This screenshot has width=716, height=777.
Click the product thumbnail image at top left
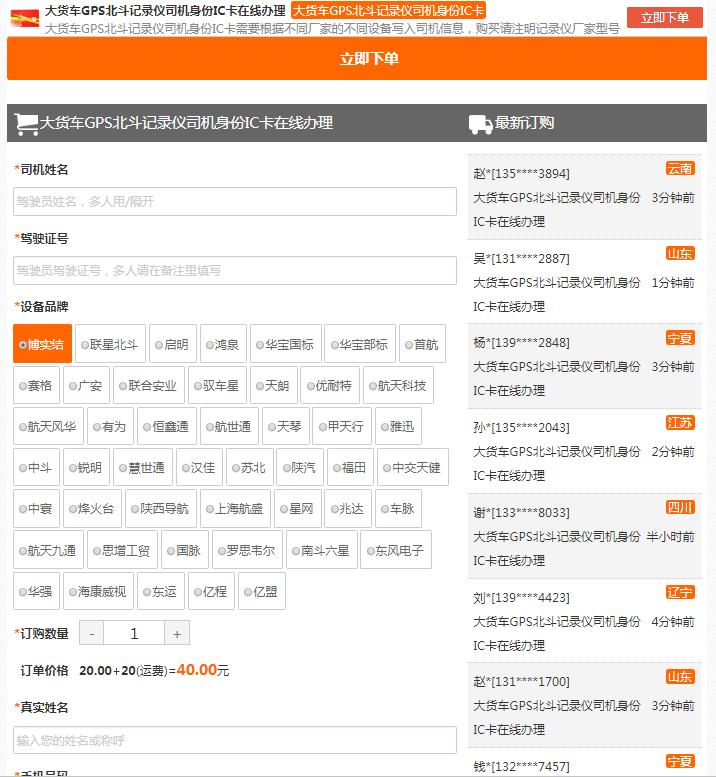pyautogui.click(x=24, y=18)
